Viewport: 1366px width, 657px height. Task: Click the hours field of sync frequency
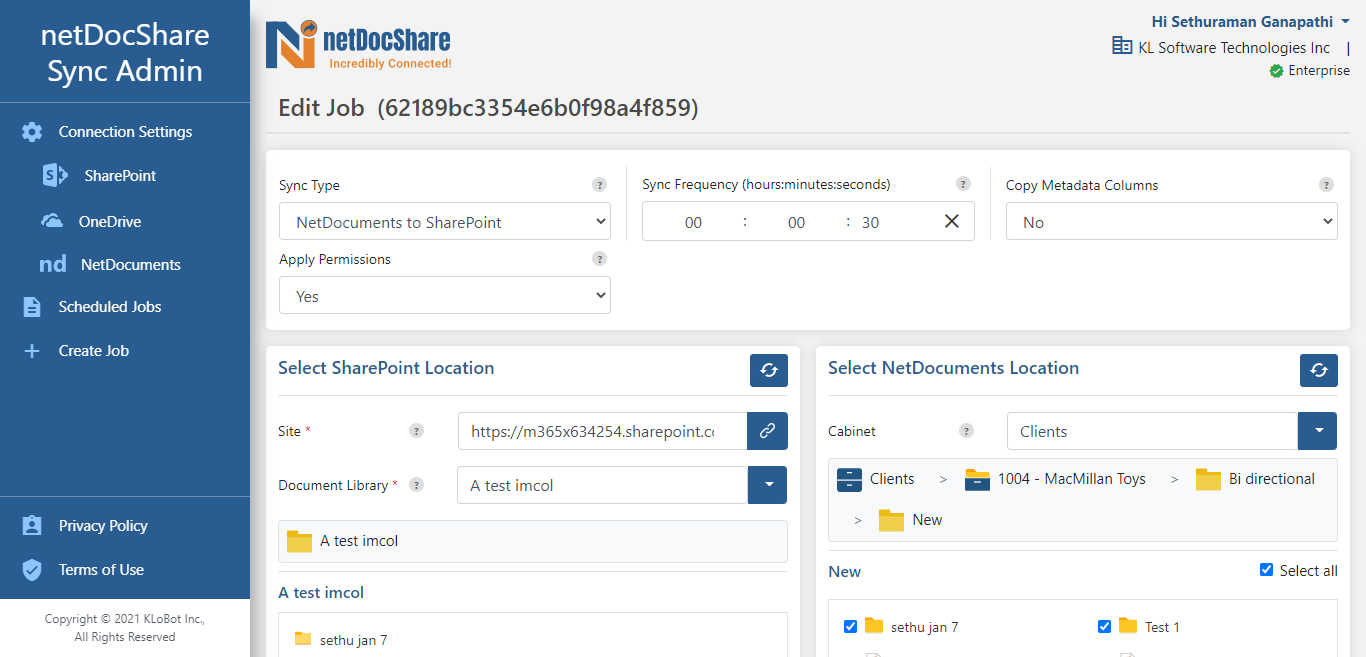(x=693, y=222)
